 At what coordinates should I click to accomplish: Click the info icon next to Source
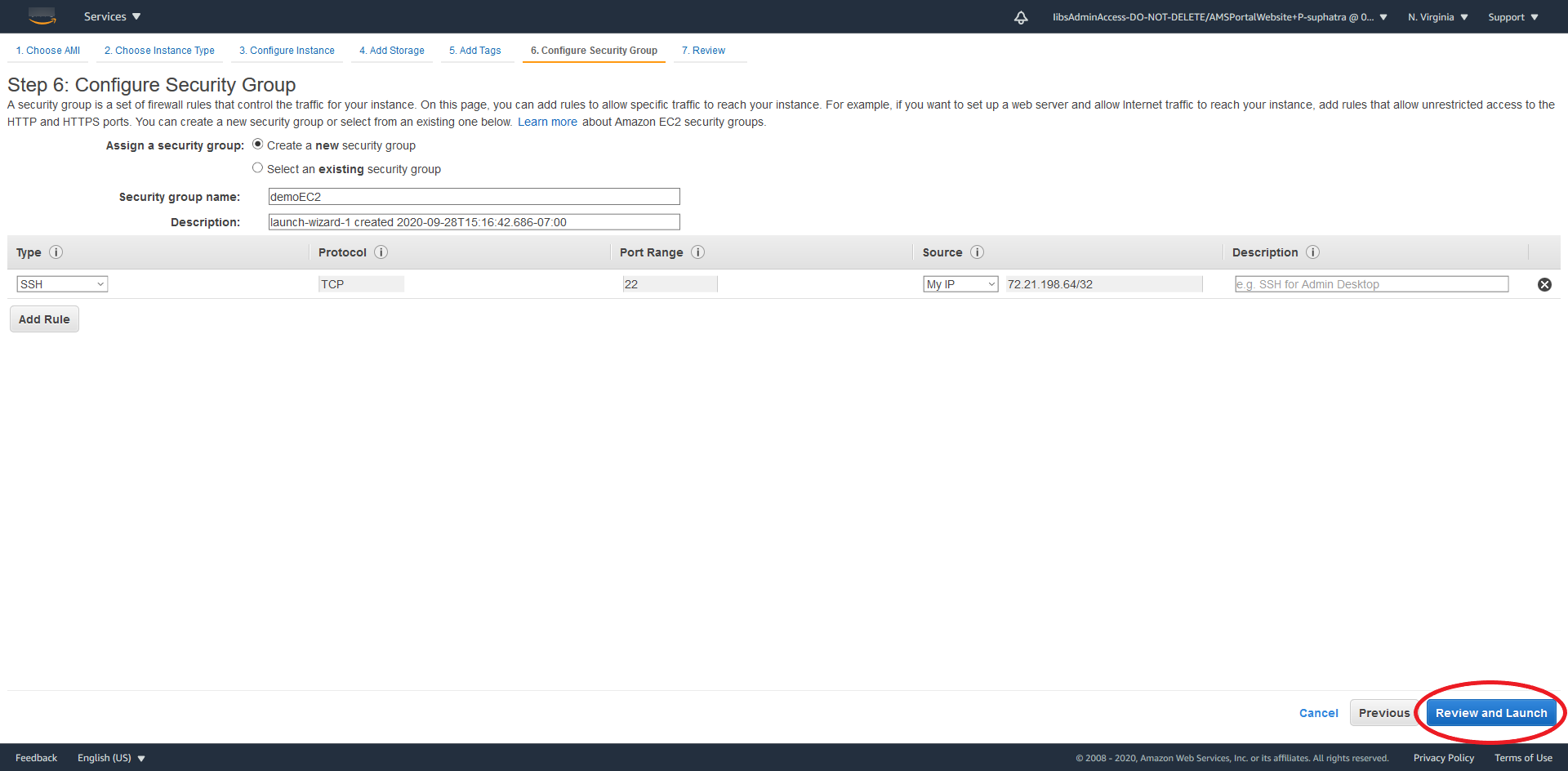(978, 252)
